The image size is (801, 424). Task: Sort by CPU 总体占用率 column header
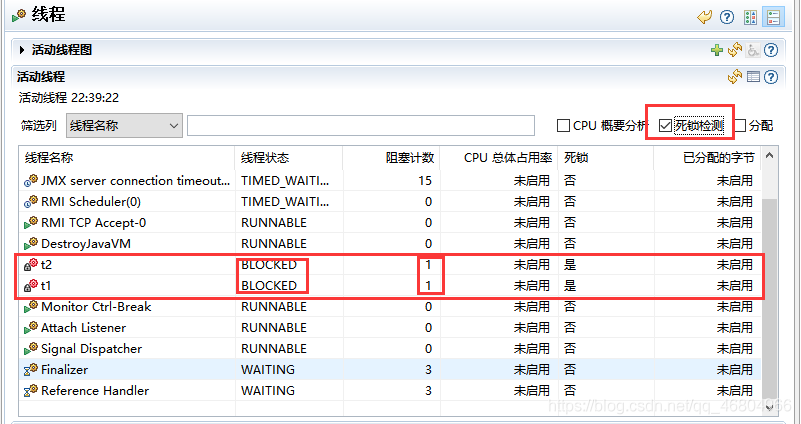(499, 158)
